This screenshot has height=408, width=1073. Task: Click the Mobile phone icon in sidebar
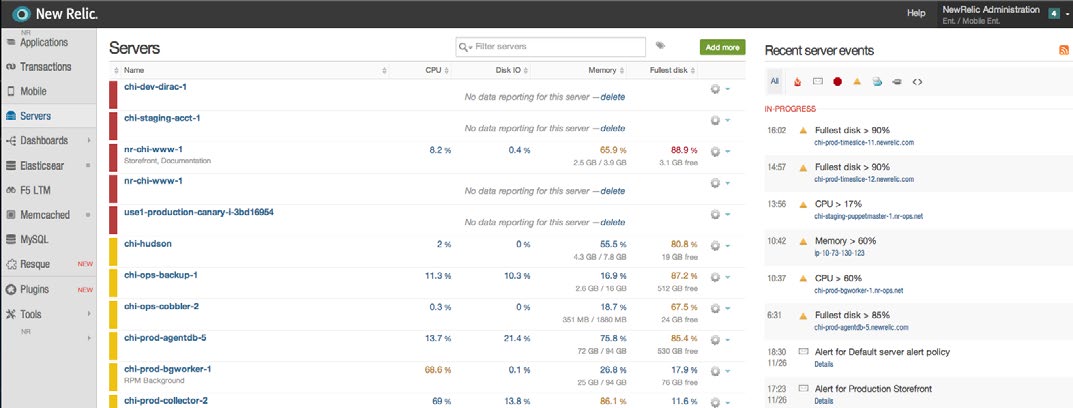coord(10,91)
